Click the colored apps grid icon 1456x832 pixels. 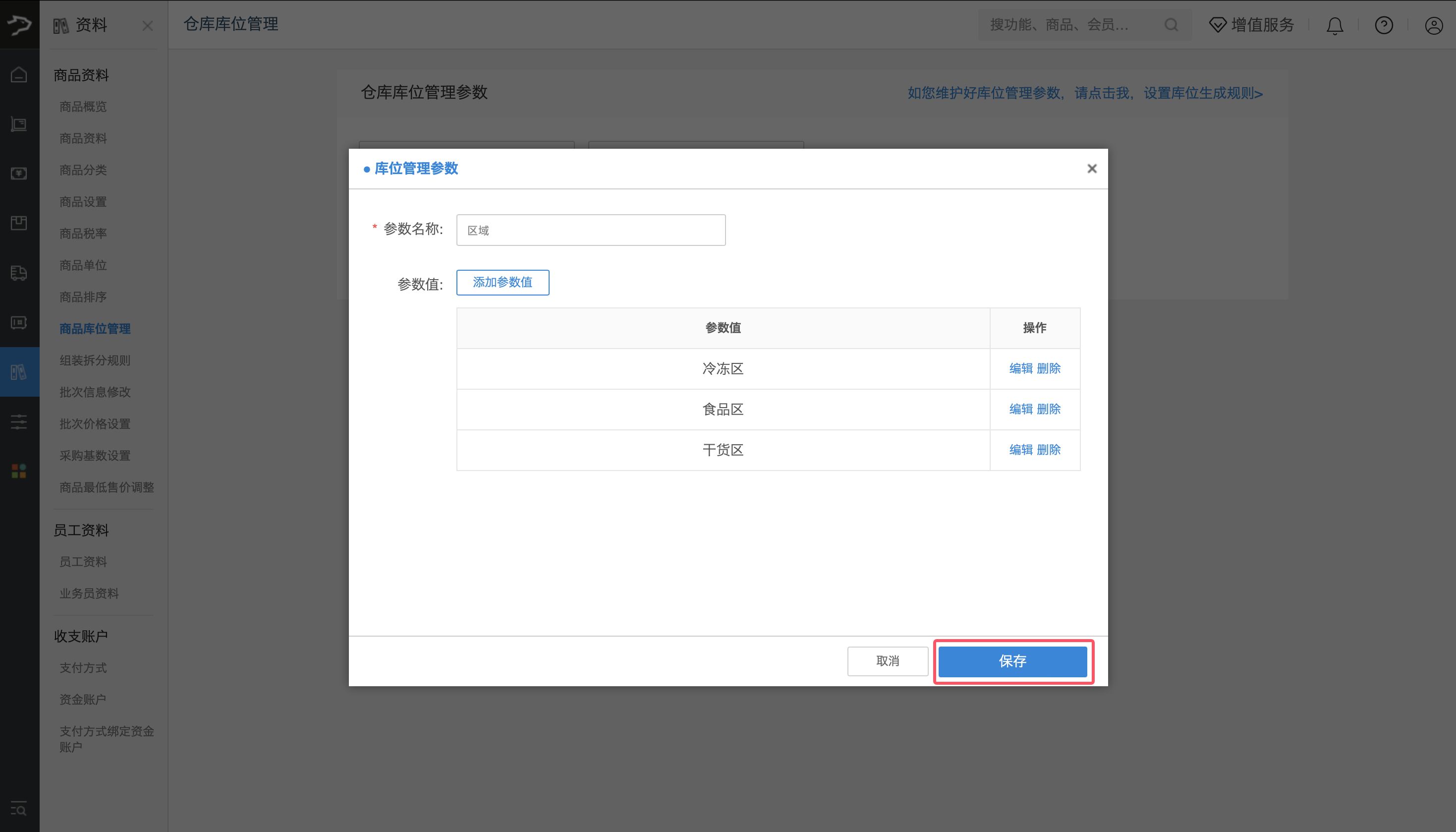(x=19, y=470)
